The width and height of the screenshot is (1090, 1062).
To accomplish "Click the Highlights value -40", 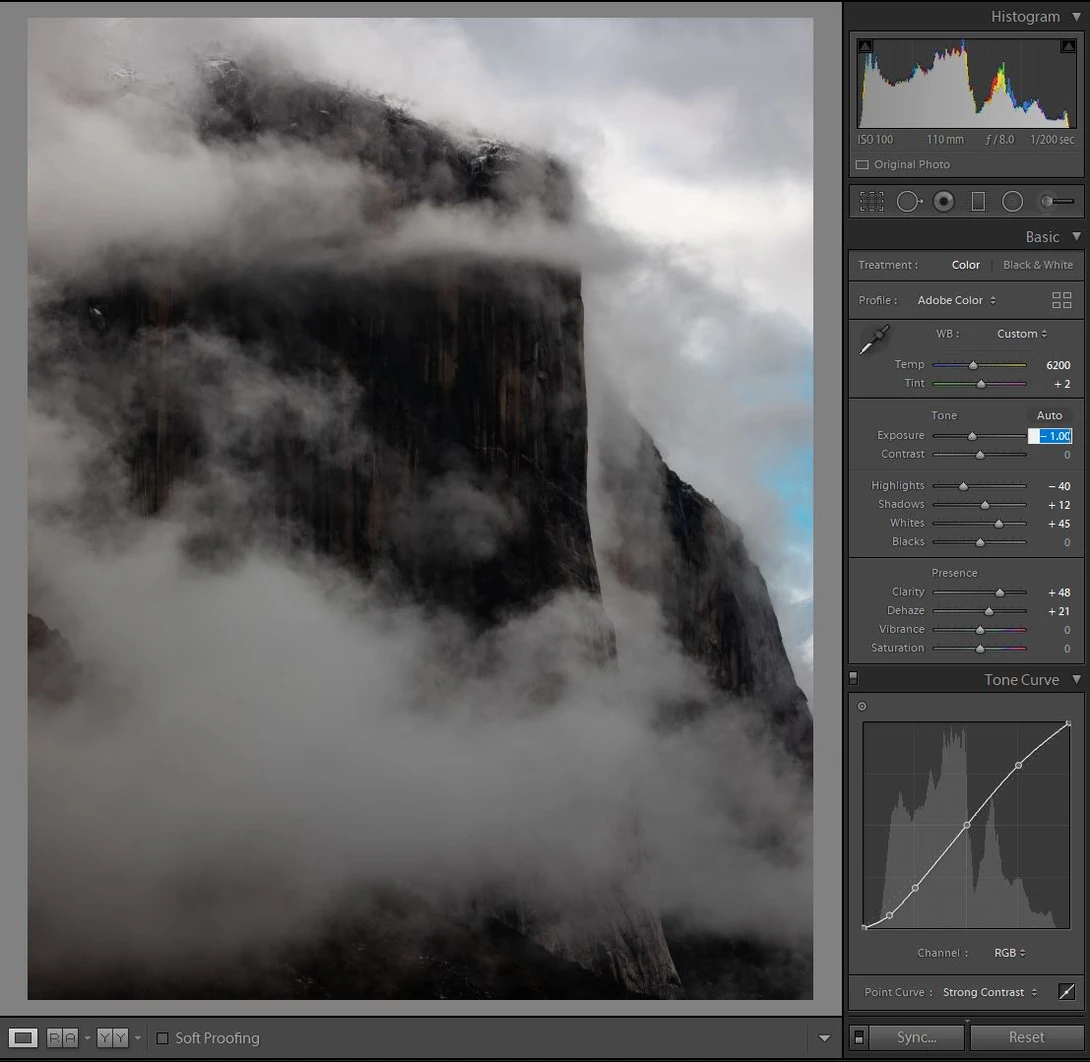I will click(1059, 486).
